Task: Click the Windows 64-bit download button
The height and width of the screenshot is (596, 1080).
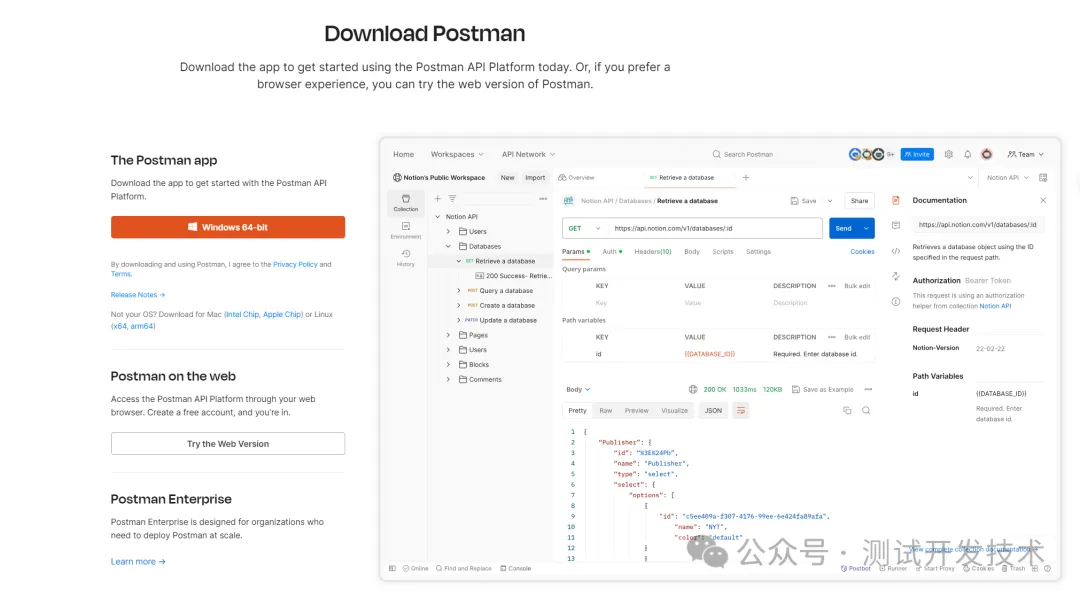Action: 228,227
